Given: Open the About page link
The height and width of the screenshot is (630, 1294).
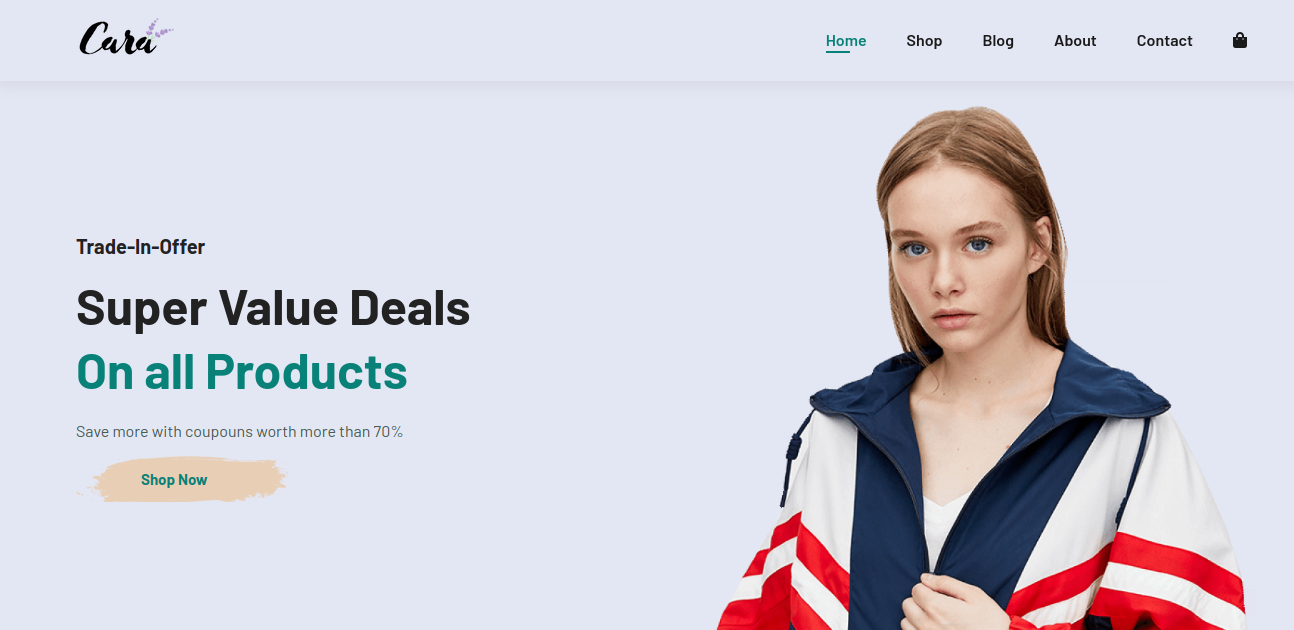Looking at the screenshot, I should click(x=1075, y=41).
